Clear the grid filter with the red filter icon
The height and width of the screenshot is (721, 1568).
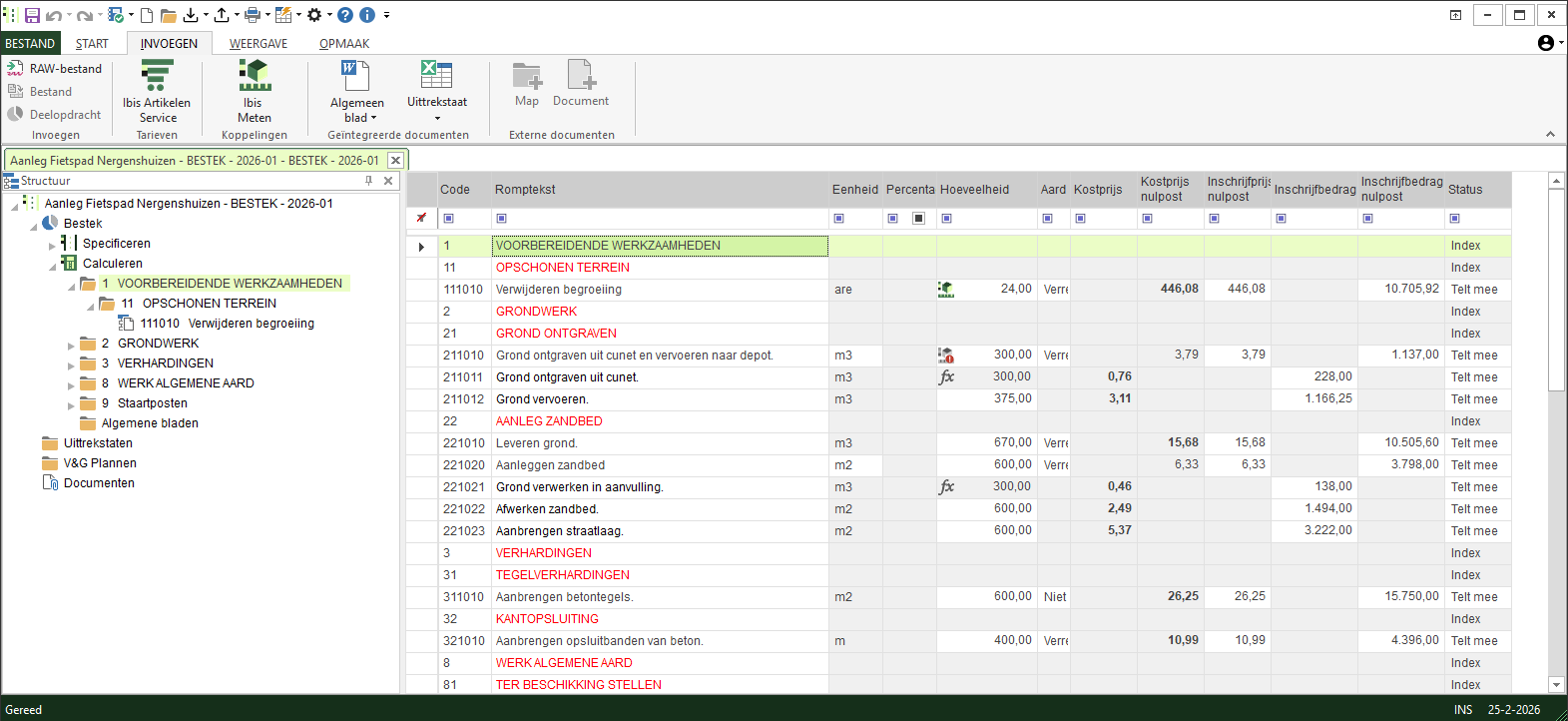tap(421, 219)
